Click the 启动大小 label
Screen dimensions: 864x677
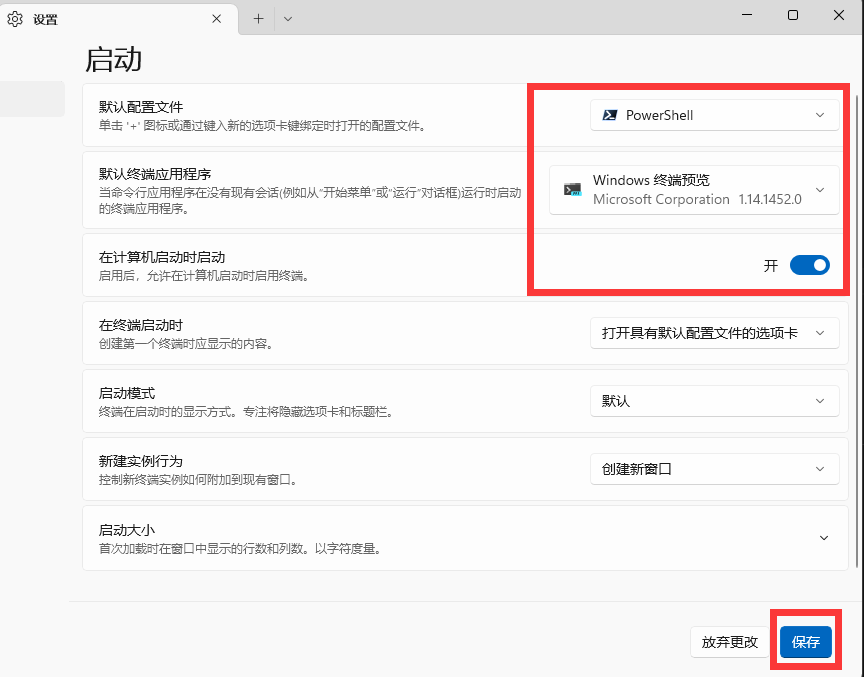click(127, 530)
